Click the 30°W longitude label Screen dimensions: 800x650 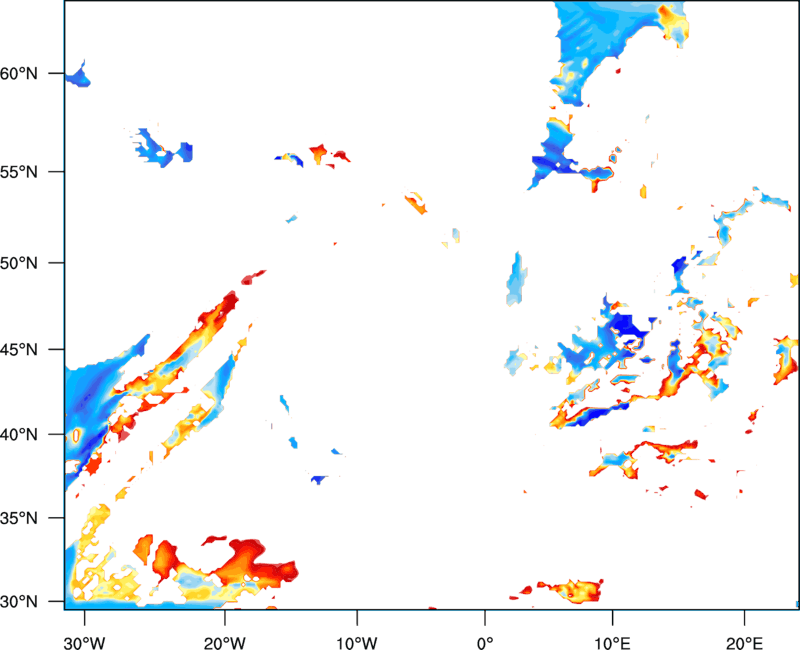pyautogui.click(x=85, y=643)
